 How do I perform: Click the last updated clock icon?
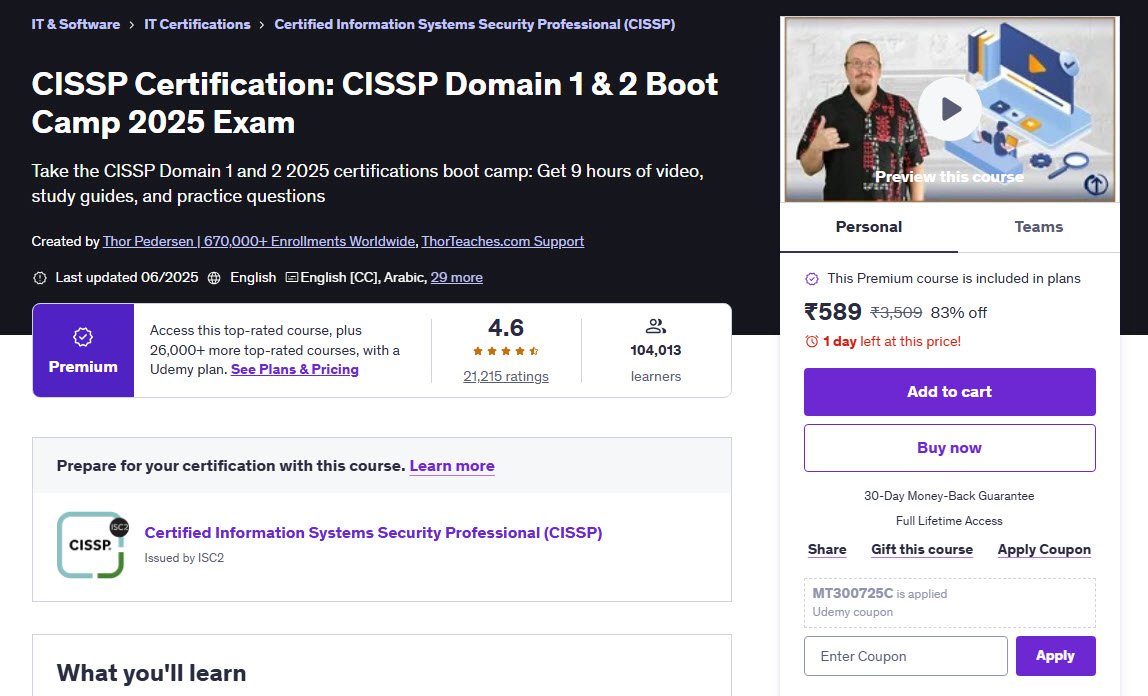pos(40,278)
